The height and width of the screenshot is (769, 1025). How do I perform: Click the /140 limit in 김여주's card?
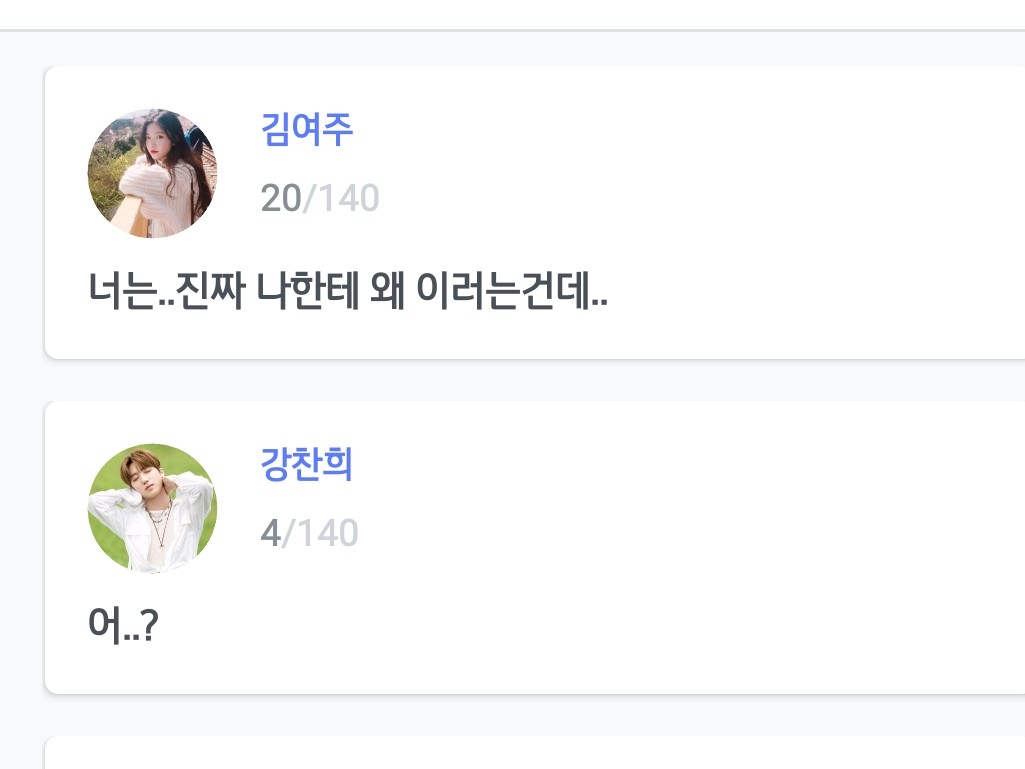coord(341,199)
